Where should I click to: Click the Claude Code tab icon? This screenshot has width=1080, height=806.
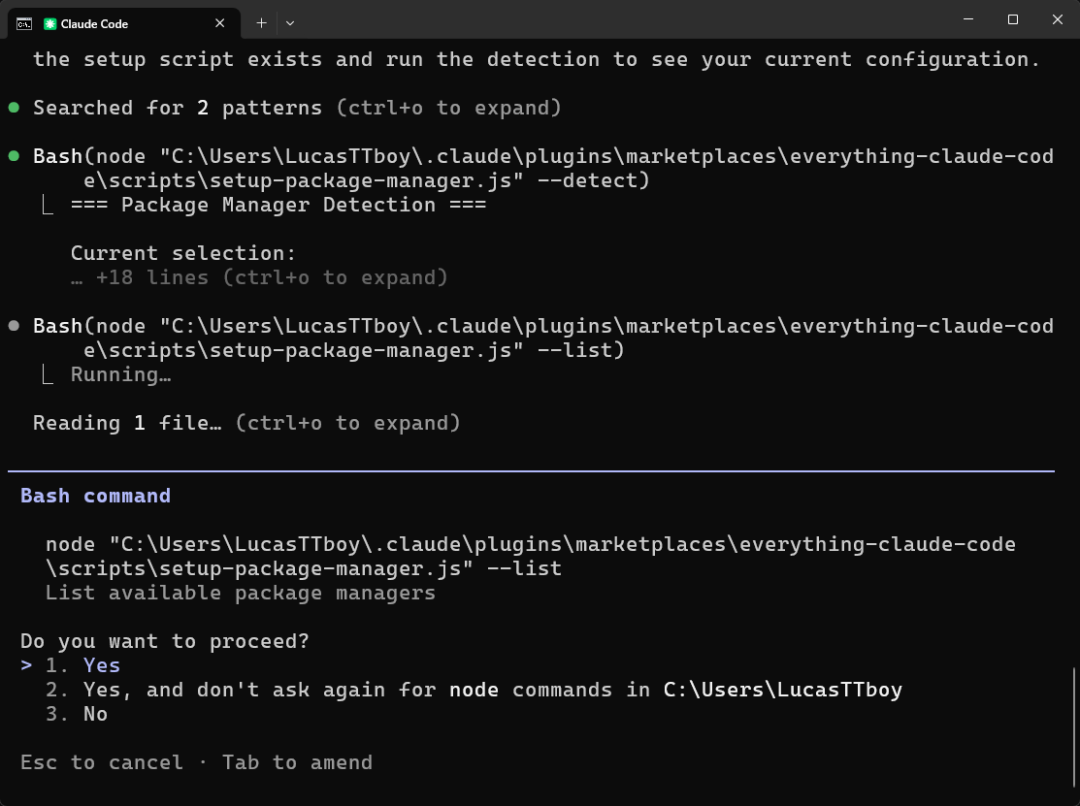click(x=50, y=23)
